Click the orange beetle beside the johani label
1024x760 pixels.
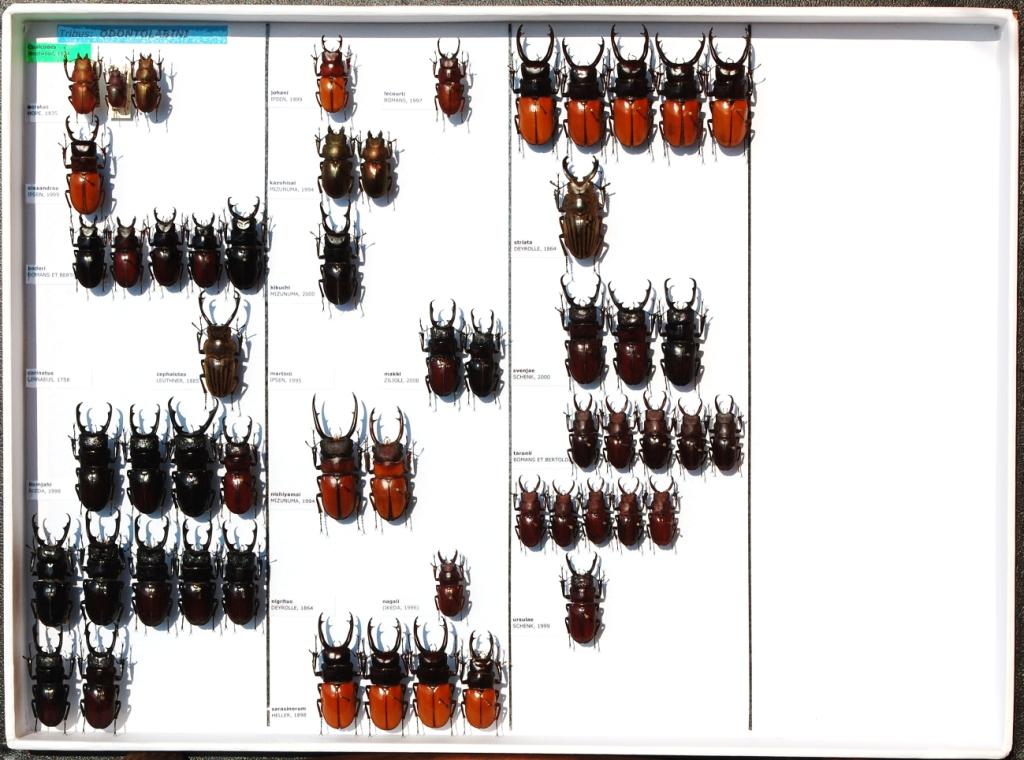(x=332, y=77)
